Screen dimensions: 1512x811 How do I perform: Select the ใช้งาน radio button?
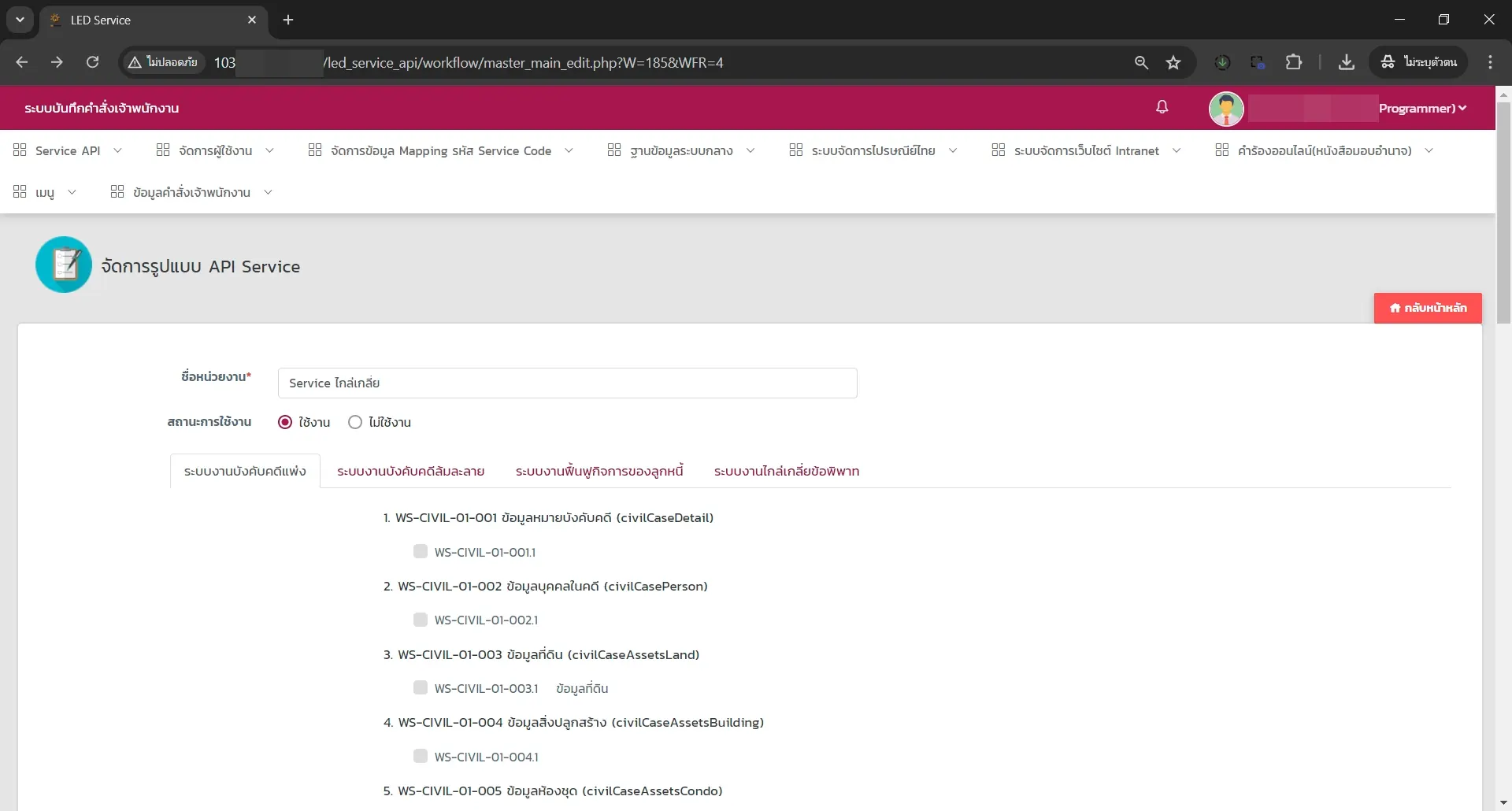[285, 422]
